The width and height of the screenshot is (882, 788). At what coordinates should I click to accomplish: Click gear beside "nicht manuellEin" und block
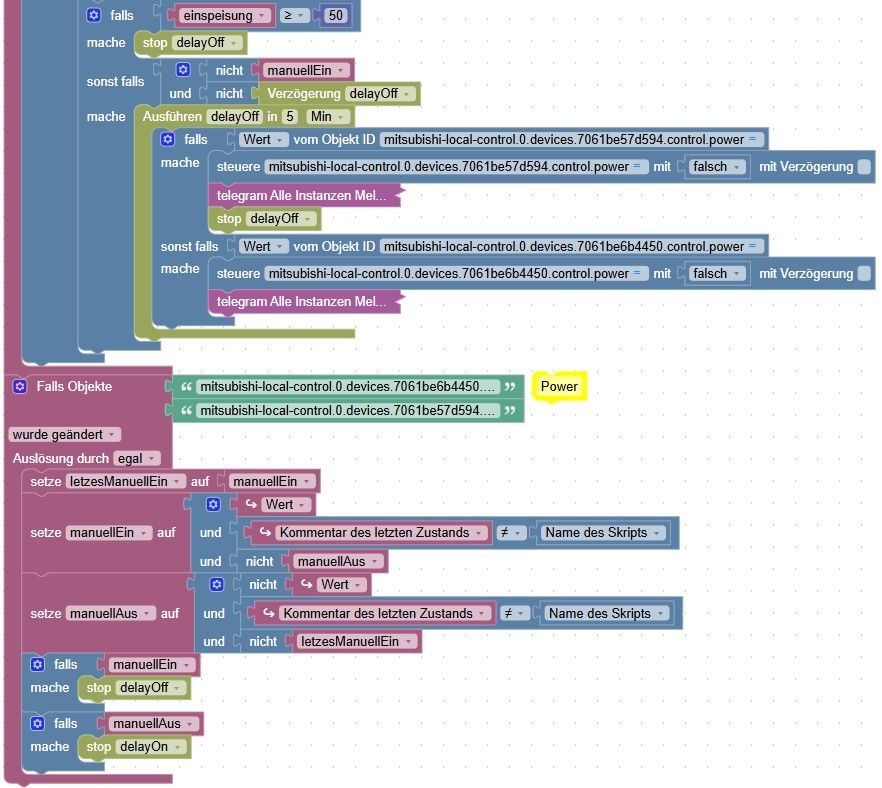click(x=183, y=70)
